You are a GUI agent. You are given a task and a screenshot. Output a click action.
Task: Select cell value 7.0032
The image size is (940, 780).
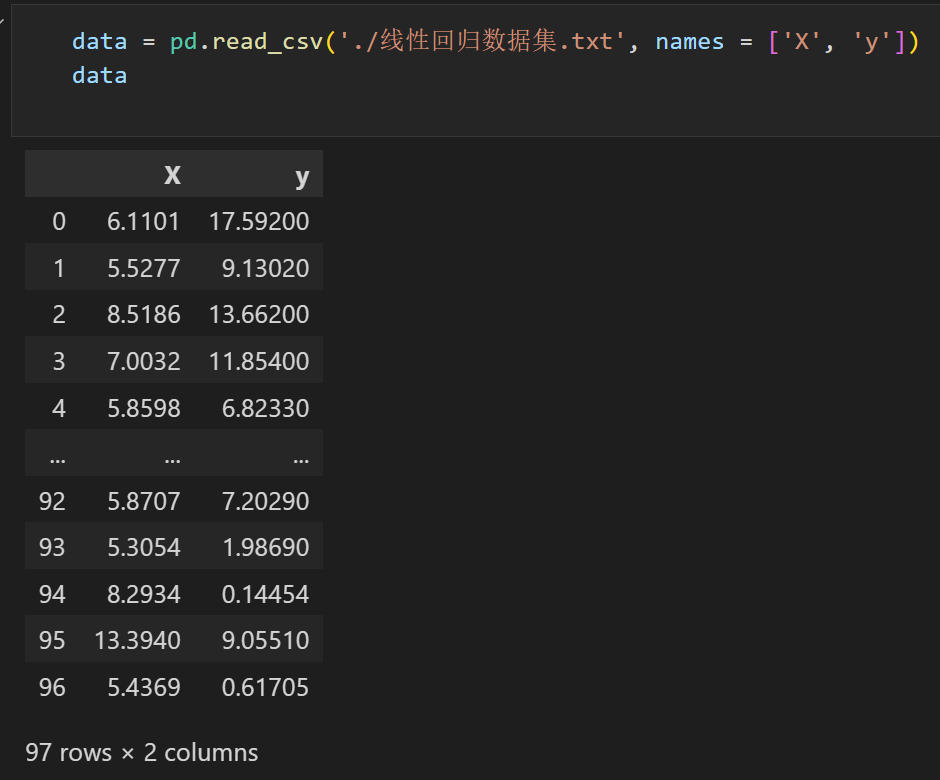(x=144, y=361)
